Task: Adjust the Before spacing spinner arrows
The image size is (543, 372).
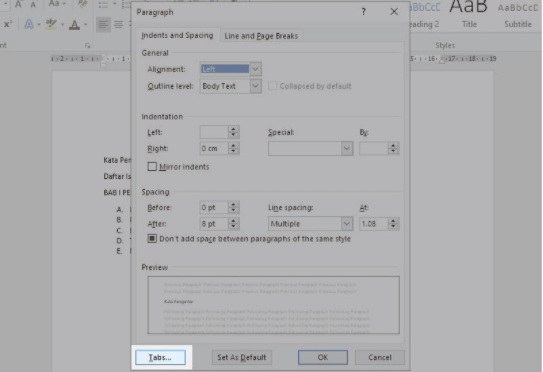Action: tap(233, 207)
